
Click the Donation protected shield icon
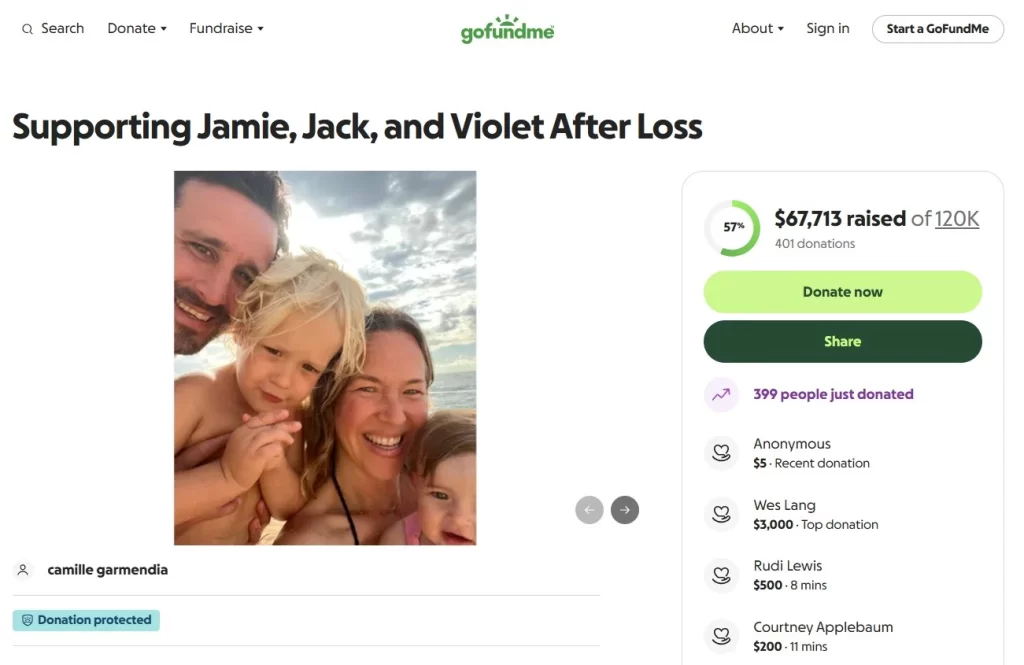point(28,620)
